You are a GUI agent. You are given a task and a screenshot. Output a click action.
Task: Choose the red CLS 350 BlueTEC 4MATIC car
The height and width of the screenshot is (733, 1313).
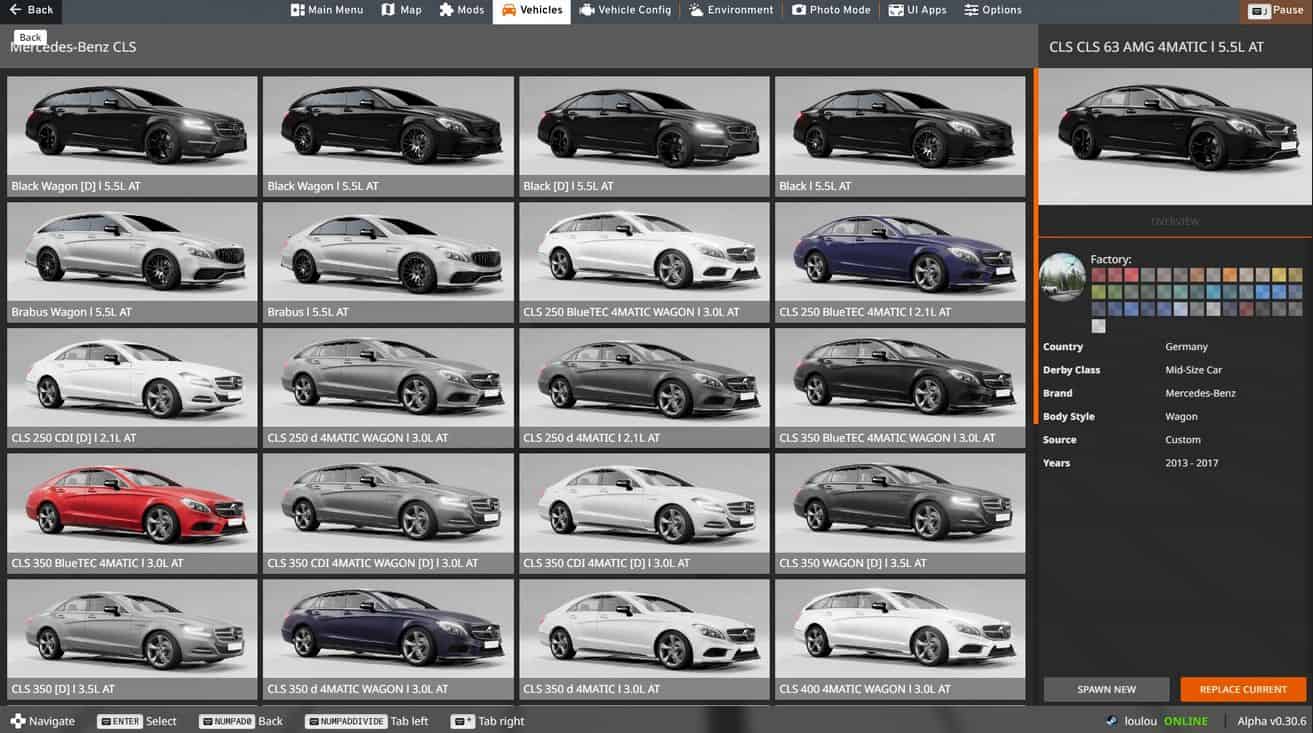(x=132, y=512)
